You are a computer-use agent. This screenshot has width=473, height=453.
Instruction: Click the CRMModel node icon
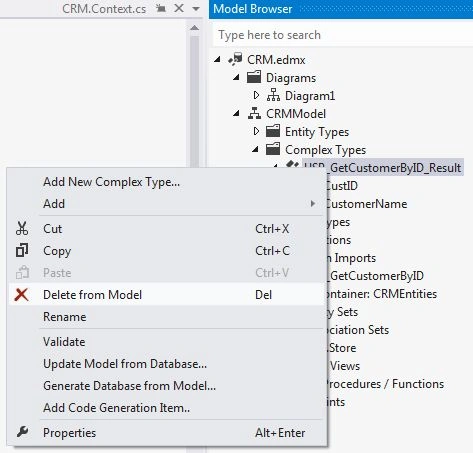[254, 113]
